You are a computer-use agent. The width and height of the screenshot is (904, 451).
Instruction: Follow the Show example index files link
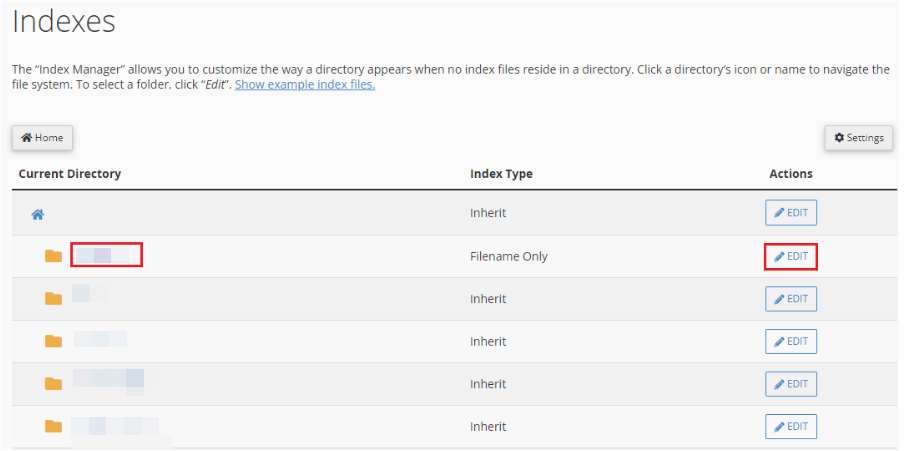point(305,85)
